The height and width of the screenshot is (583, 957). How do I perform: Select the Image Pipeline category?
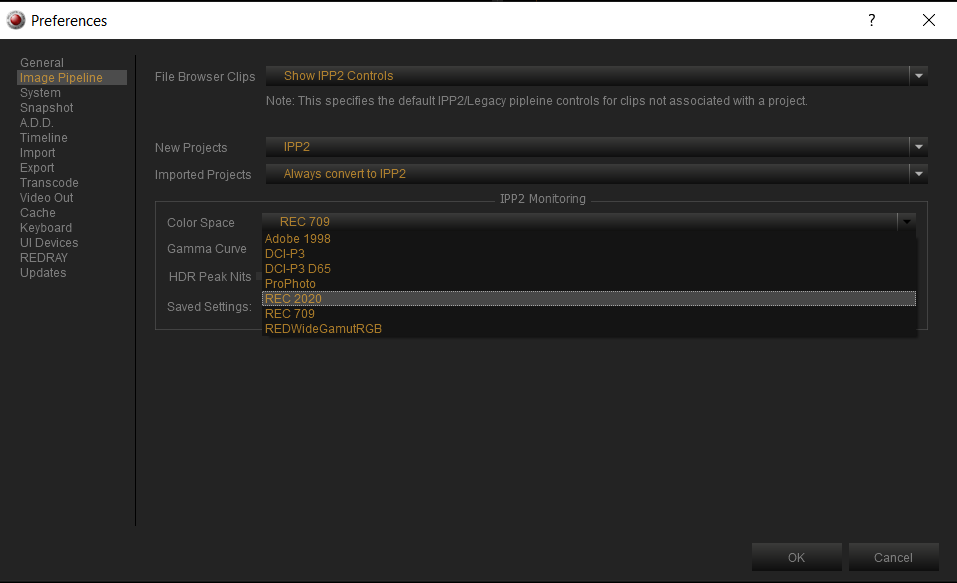72,78
